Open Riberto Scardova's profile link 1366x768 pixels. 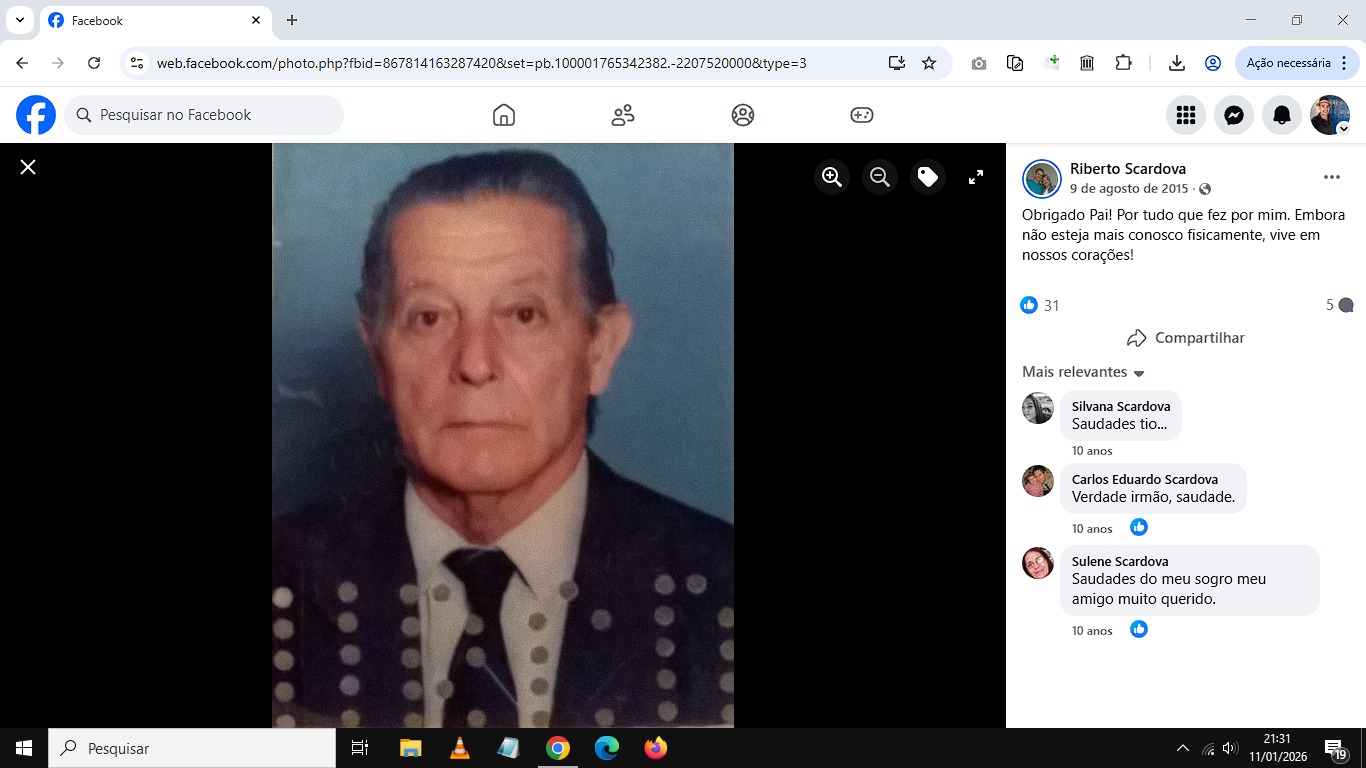coord(1127,168)
